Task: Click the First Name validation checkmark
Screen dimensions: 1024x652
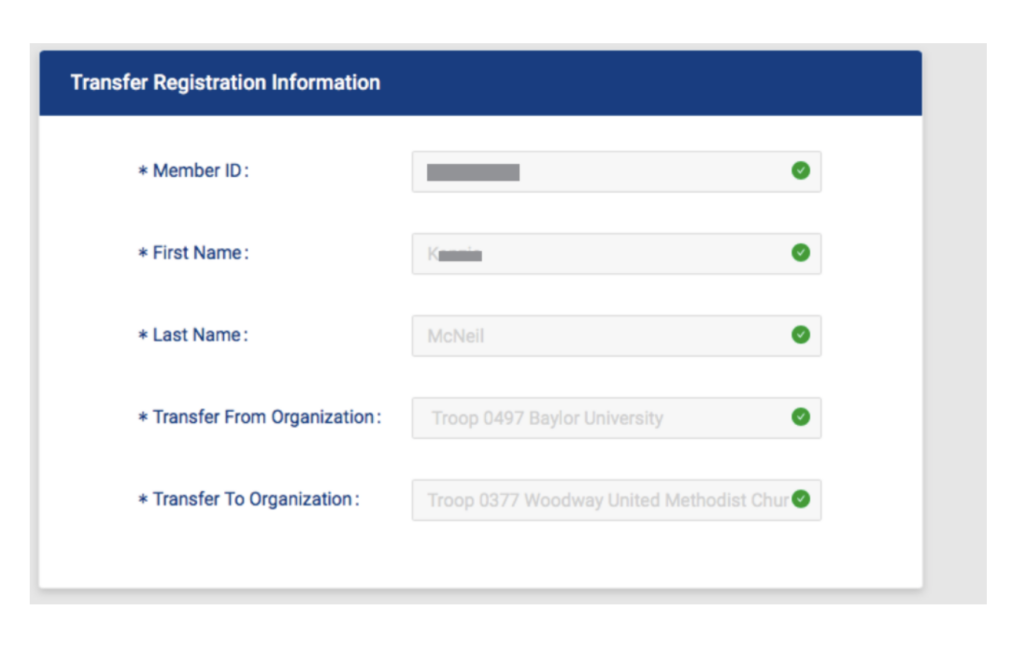Action: [x=800, y=253]
